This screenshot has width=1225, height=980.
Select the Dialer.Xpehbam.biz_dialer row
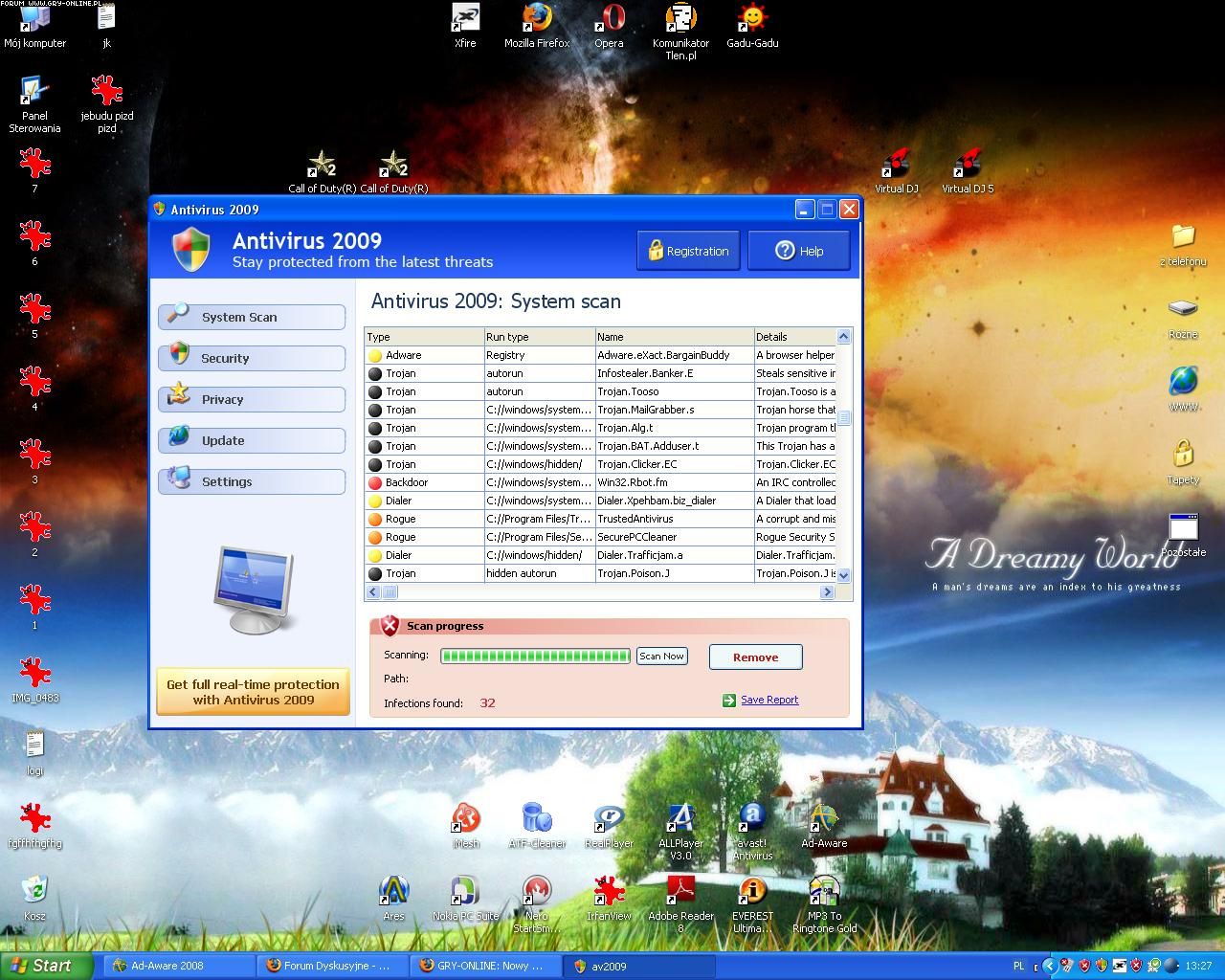click(600, 501)
